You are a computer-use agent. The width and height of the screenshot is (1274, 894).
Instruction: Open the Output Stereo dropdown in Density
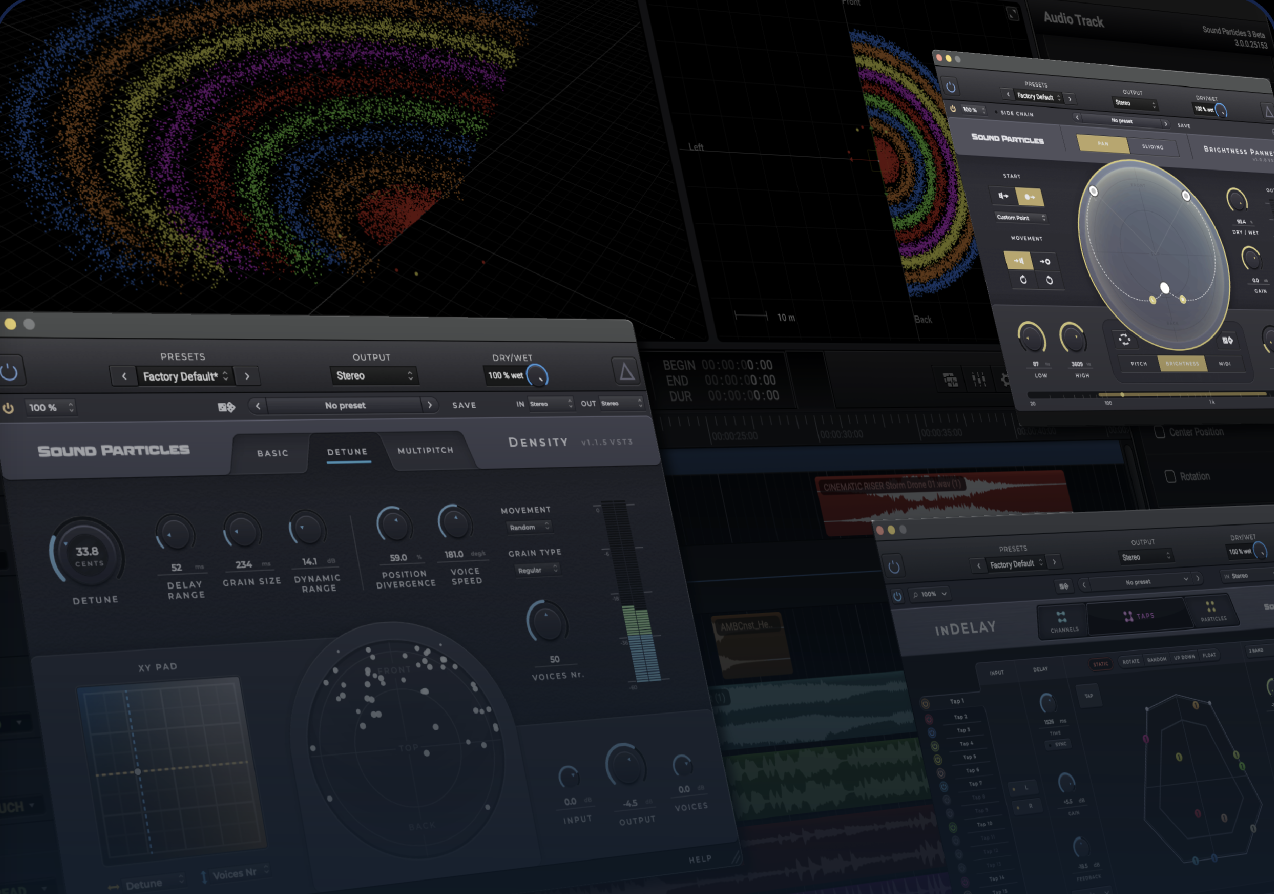(374, 376)
